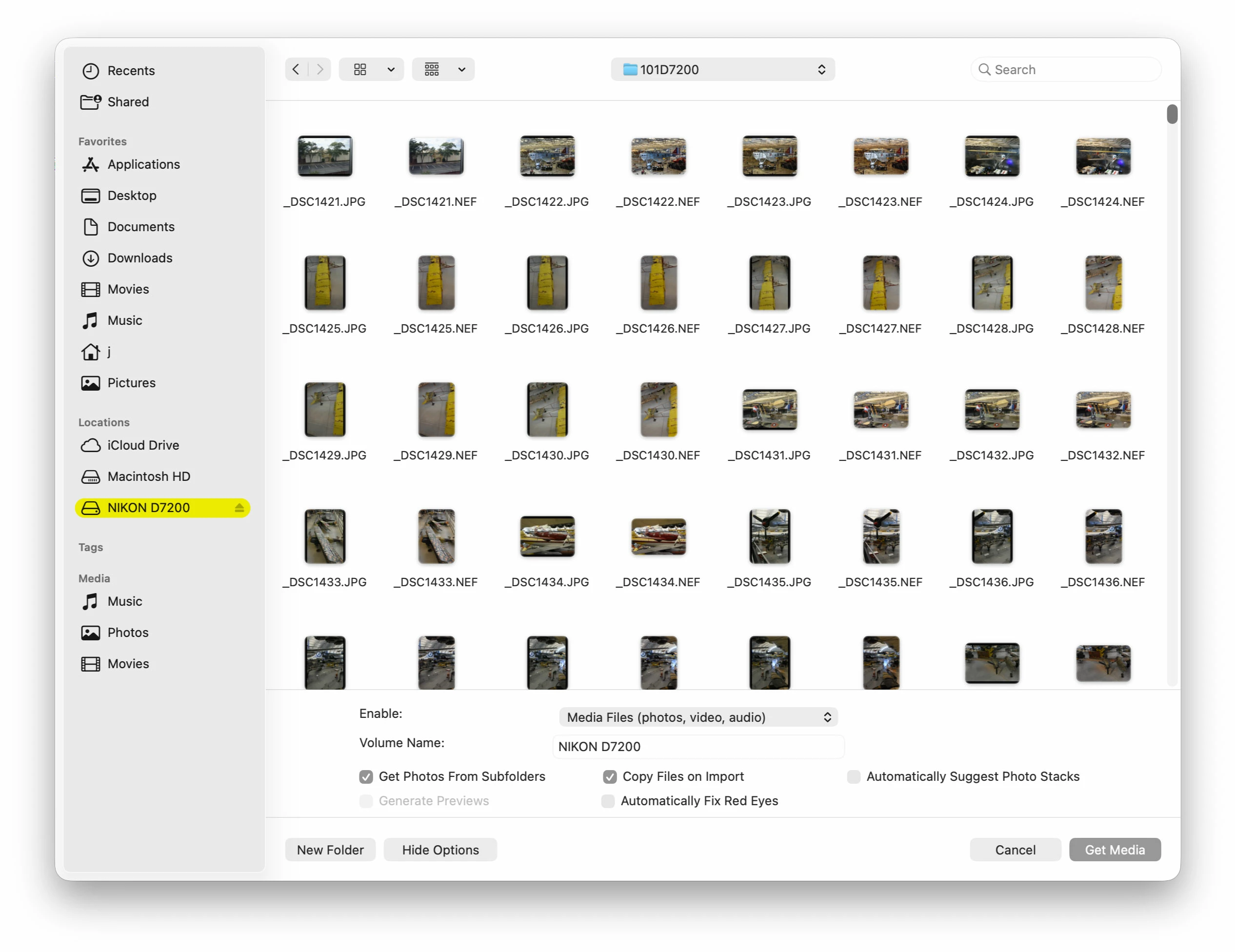
Task: Click the _DSC1426.NEF file name
Action: click(x=658, y=328)
